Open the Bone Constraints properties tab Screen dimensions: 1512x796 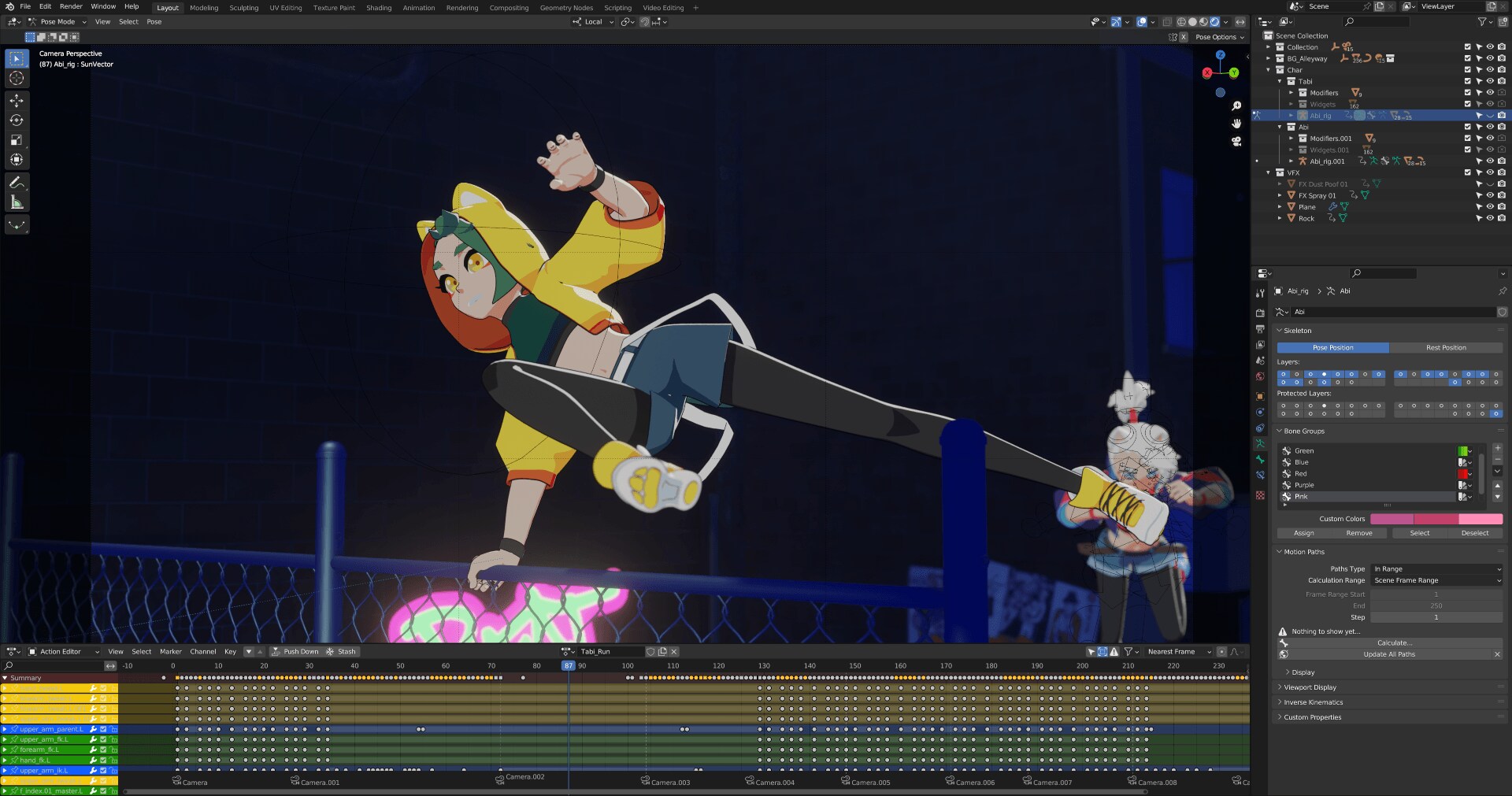pos(1260,476)
